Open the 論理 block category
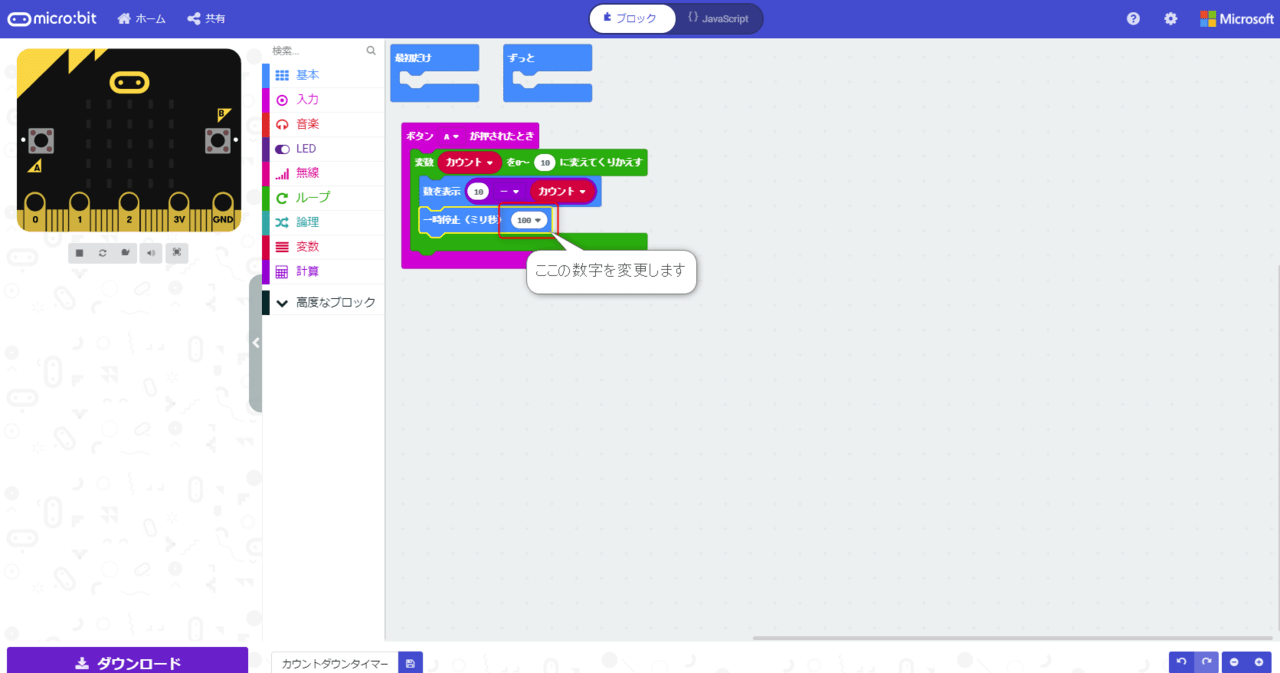Viewport: 1280px width, 673px height. (x=323, y=222)
